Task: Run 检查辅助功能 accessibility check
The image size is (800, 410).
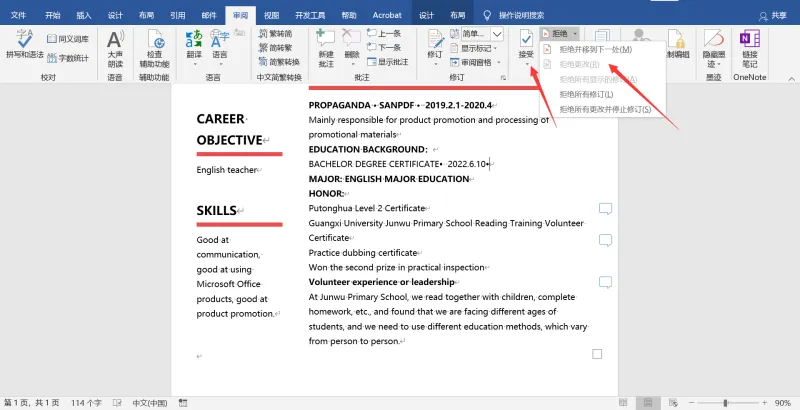Action: 155,49
